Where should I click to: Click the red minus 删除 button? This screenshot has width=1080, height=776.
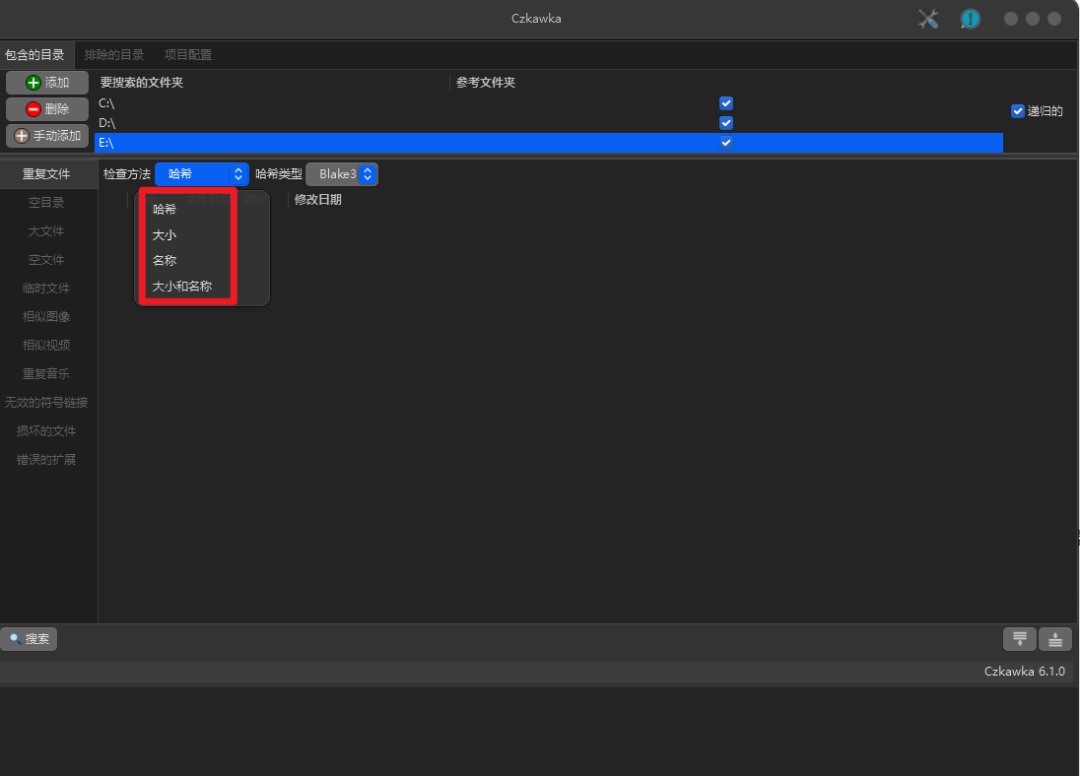(x=48, y=109)
